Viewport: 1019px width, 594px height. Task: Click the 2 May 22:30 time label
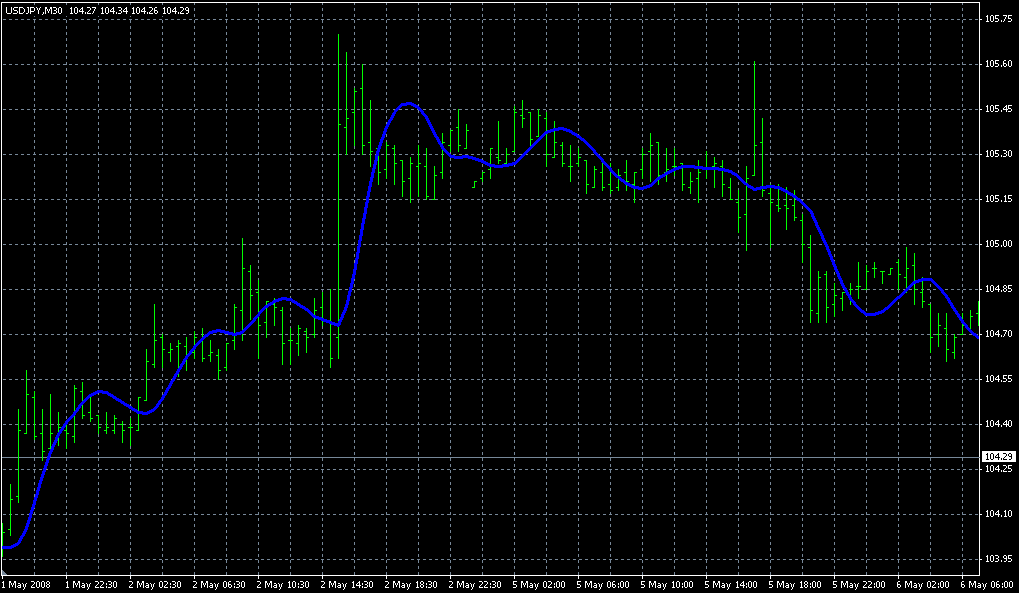tap(476, 585)
